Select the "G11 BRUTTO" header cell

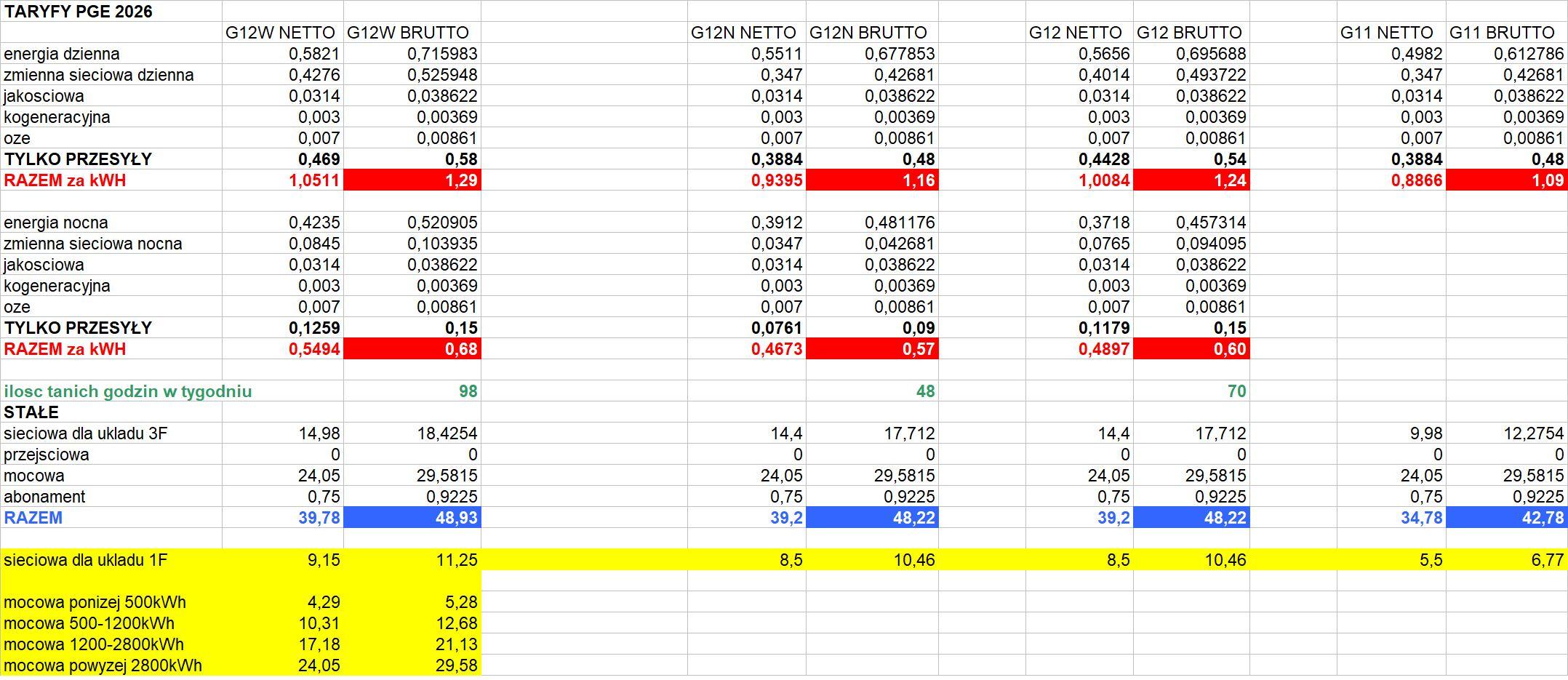pos(1501,33)
